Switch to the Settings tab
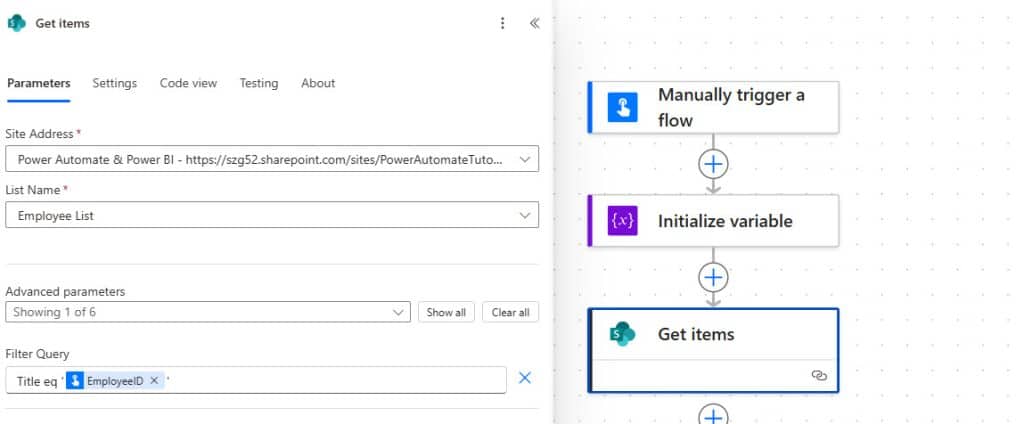The image size is (1024, 424). [x=114, y=83]
